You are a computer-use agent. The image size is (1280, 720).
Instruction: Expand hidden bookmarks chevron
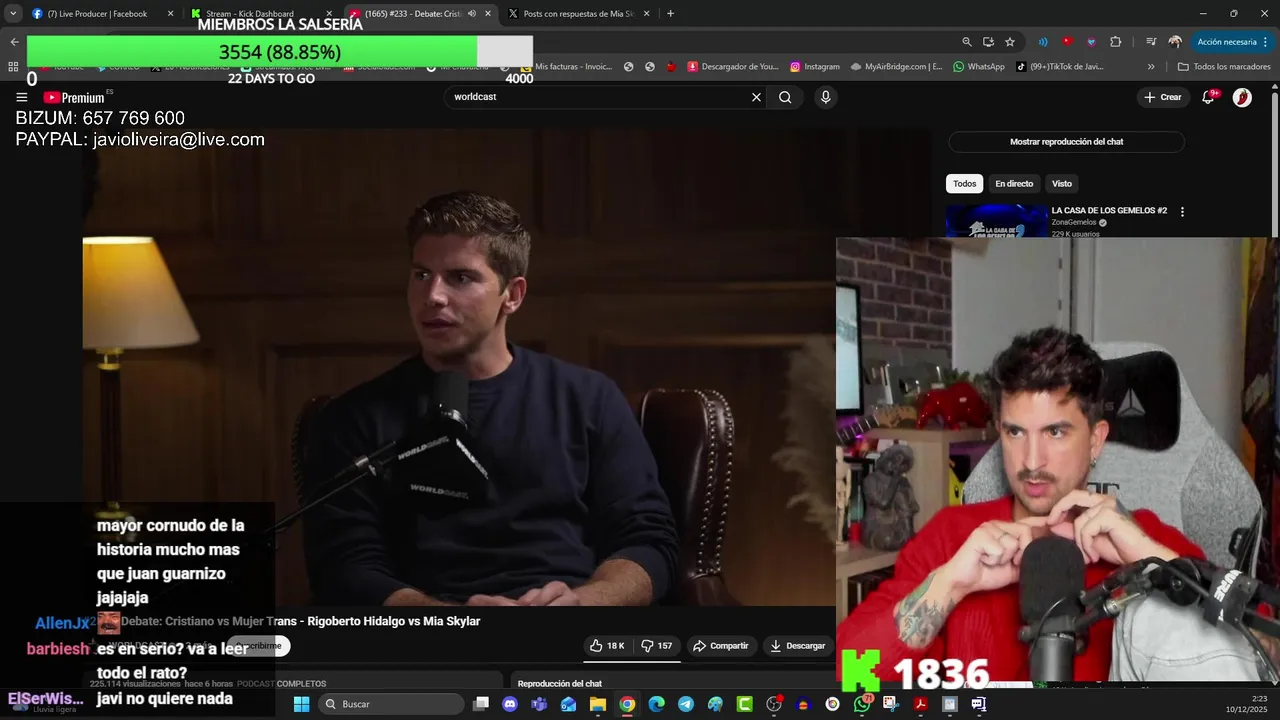point(1151,67)
